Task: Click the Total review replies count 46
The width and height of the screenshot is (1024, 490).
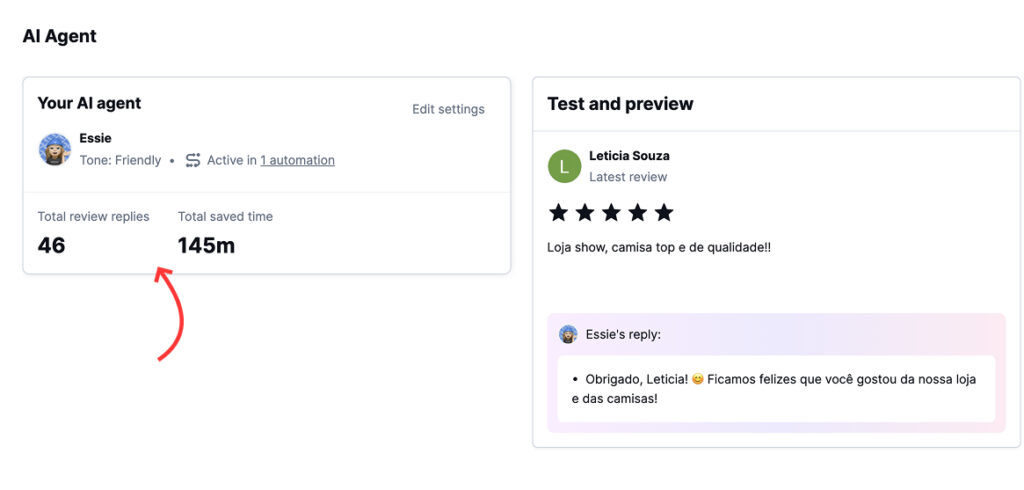Action: (52, 245)
